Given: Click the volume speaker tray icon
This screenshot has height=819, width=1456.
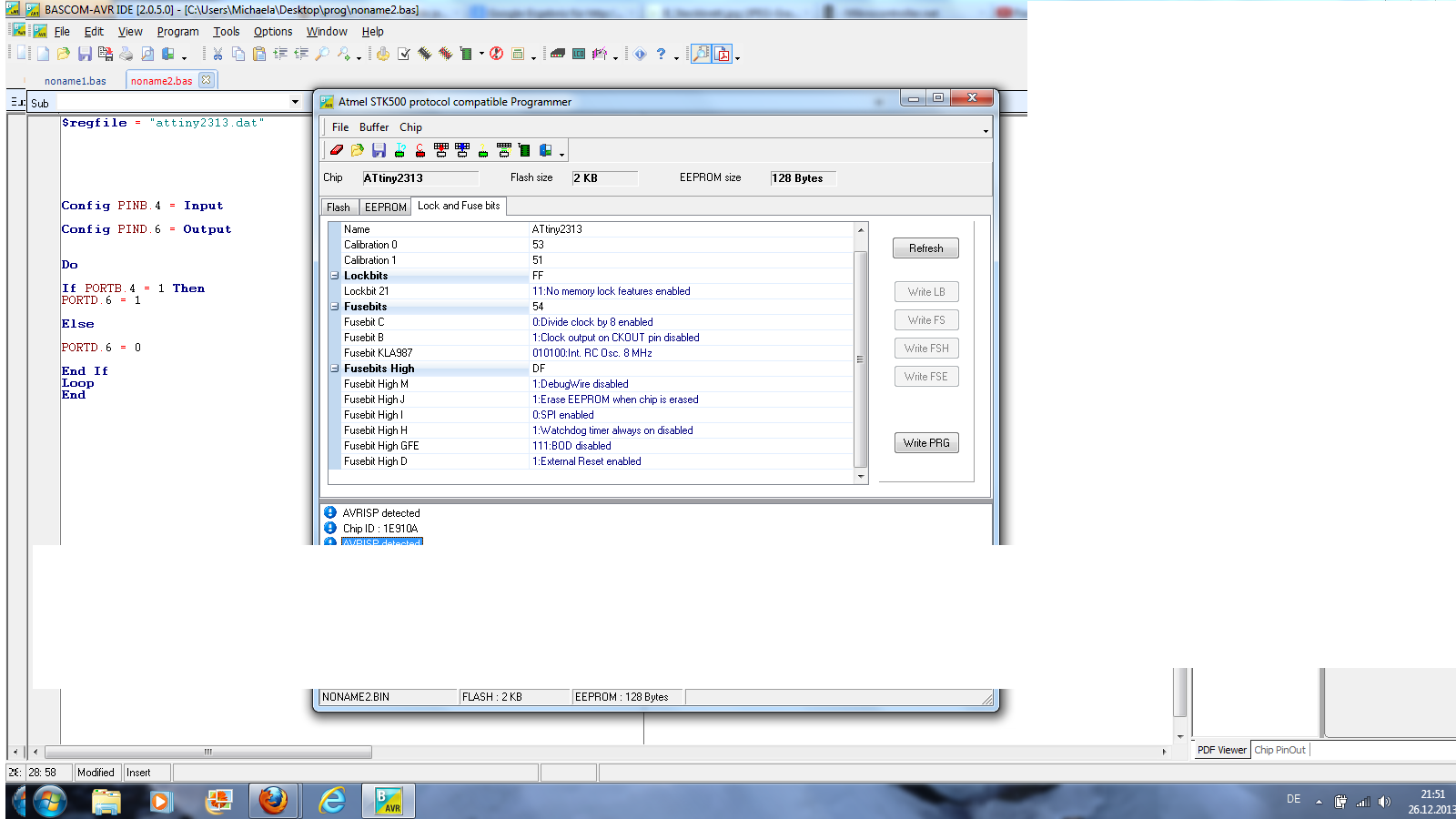Looking at the screenshot, I should [x=1384, y=802].
